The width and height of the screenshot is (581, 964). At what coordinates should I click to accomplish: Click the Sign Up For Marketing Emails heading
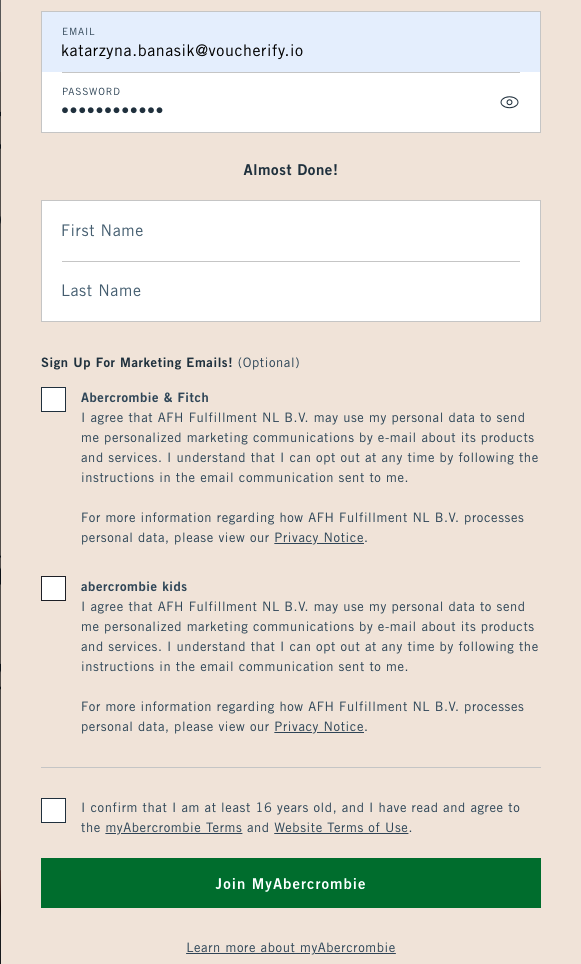pyautogui.click(x=136, y=363)
